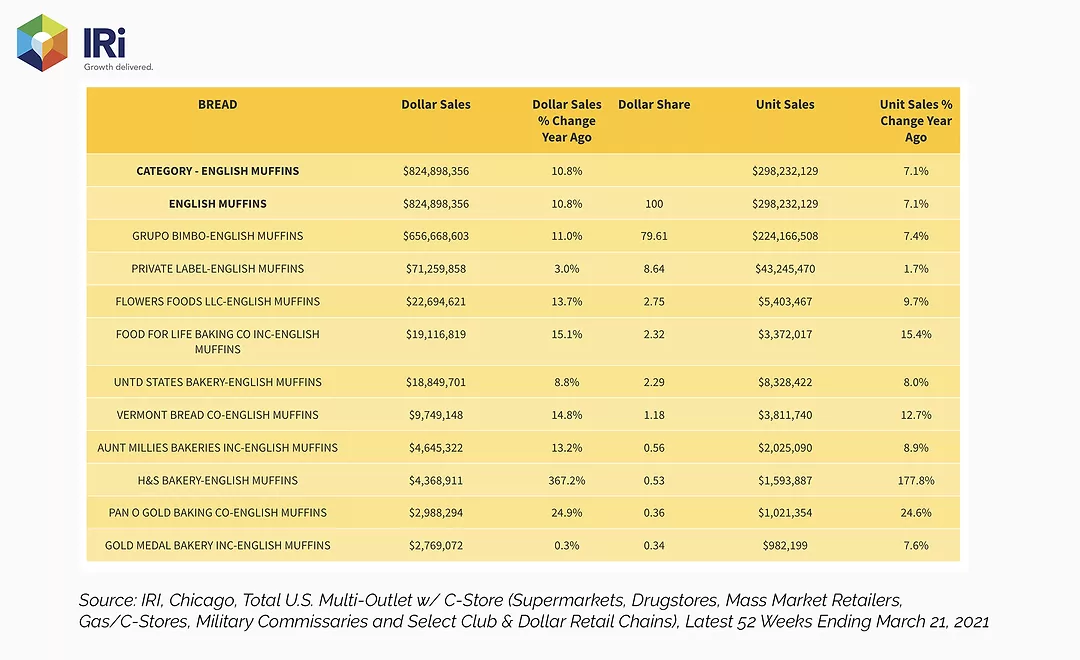
Task: Select the $9,749,148 dollar sales cell
Action: pos(436,415)
